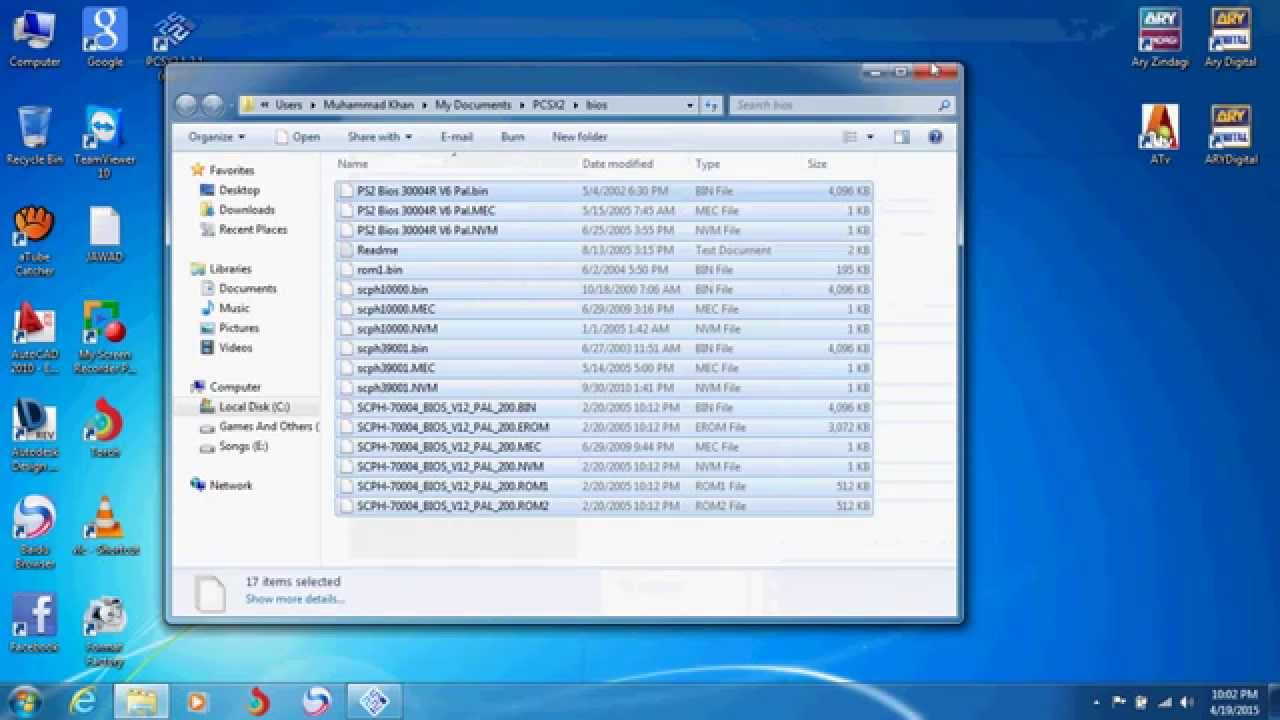Open the TeamViewer 10 desktop shortcut
This screenshot has height=720, width=1280.
pos(104,142)
